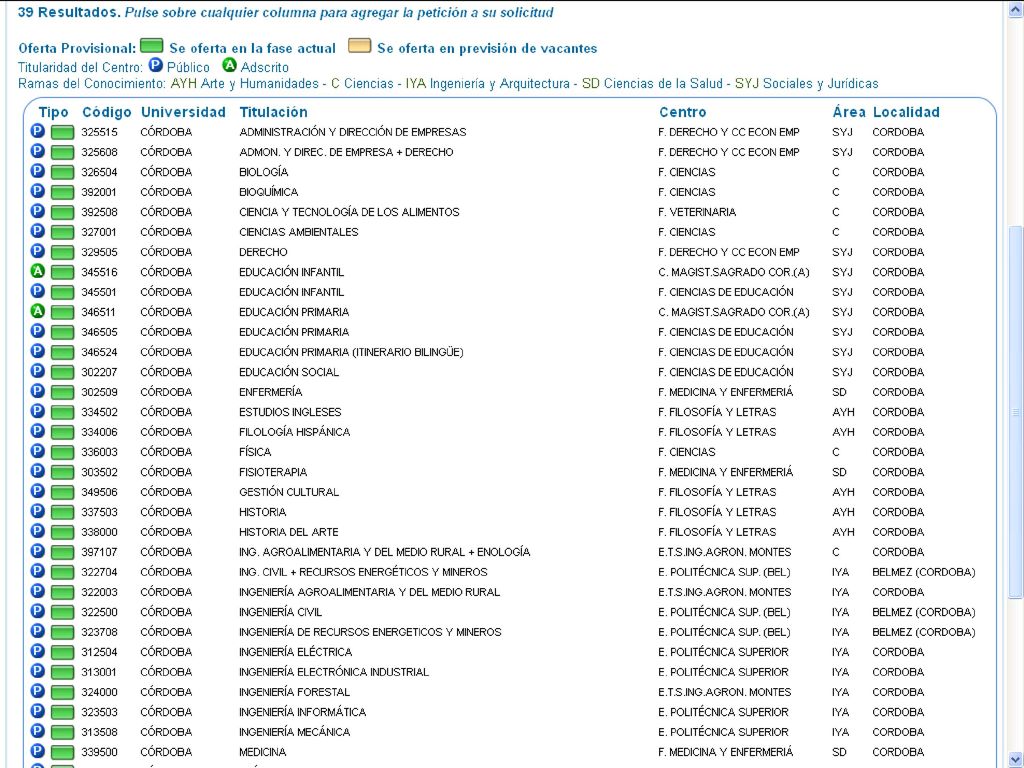This screenshot has width=1024, height=768.
Task: Select ADMON. Y DIREC. DE EMPRESA + DERECHO
Action: 346,152
